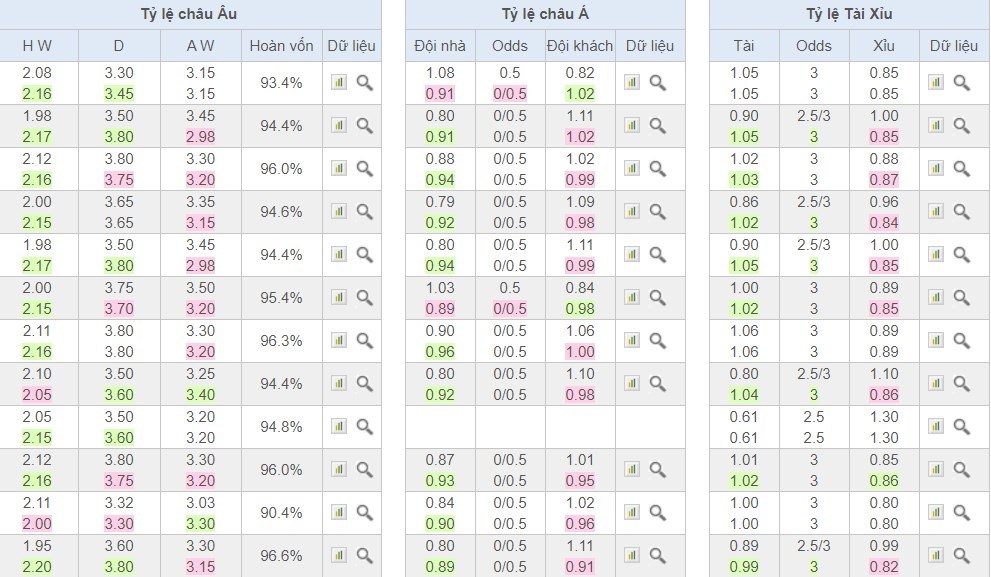Open chart icon in Tài Xỉu row with Tài 0.61

click(936, 427)
